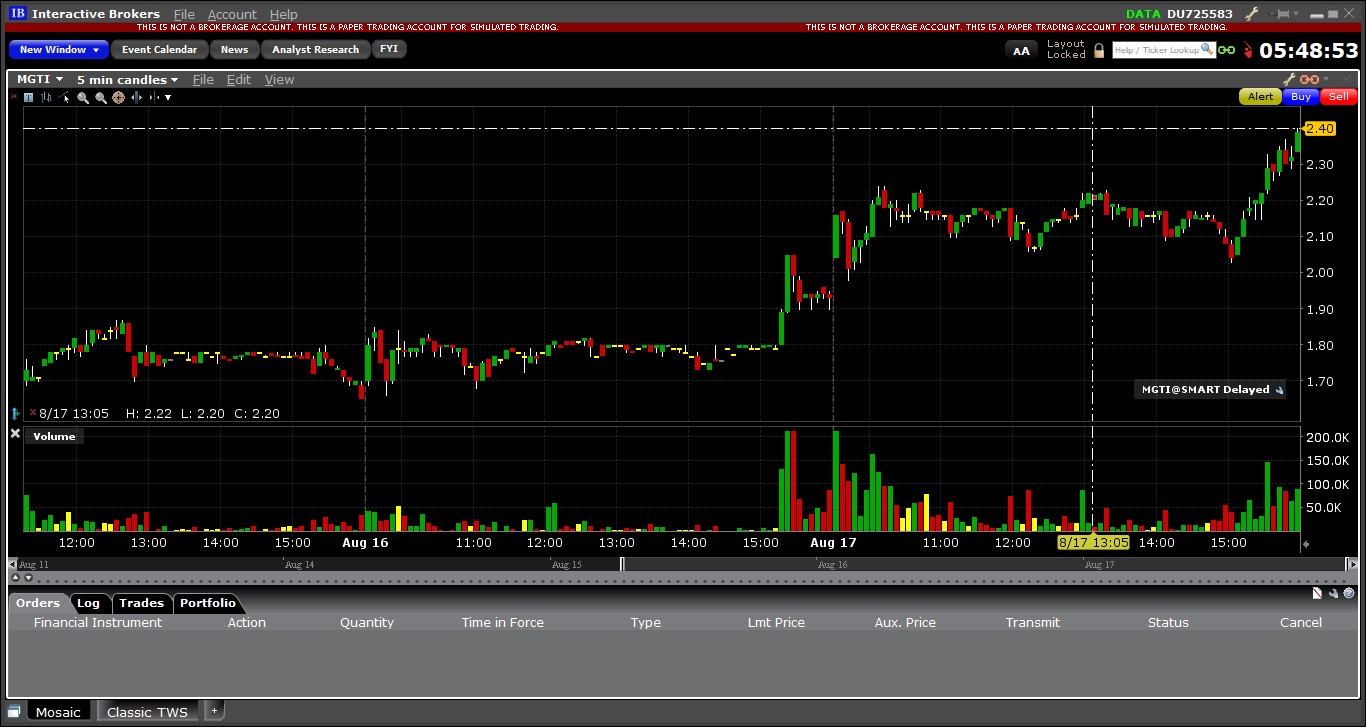Screen dimensions: 1366x727
Task: Click the Lmt Price column header
Action: click(776, 622)
